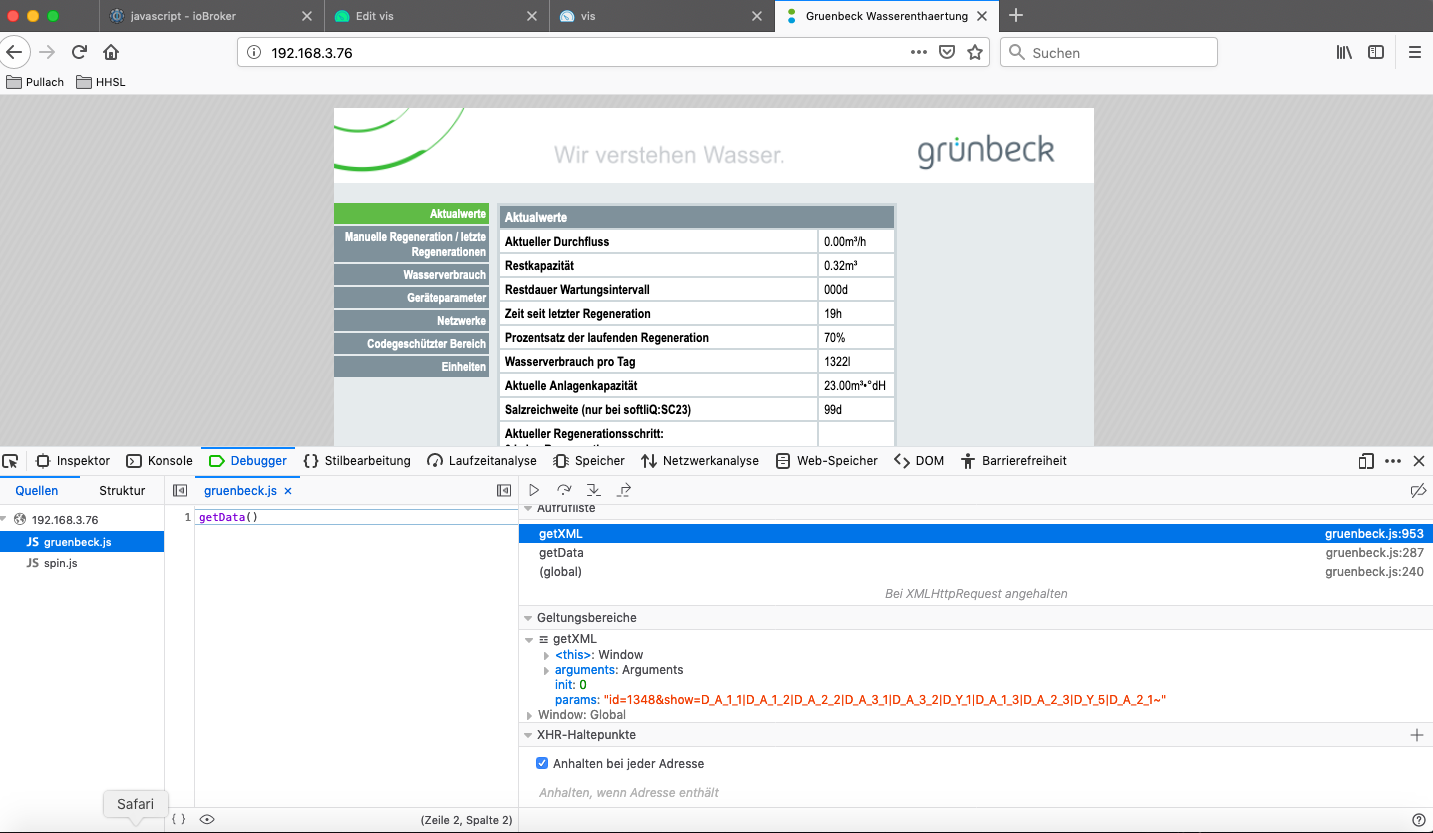Viewport: 1433px width, 833px height.
Task: Switch to the Struktur tab
Action: pos(122,491)
